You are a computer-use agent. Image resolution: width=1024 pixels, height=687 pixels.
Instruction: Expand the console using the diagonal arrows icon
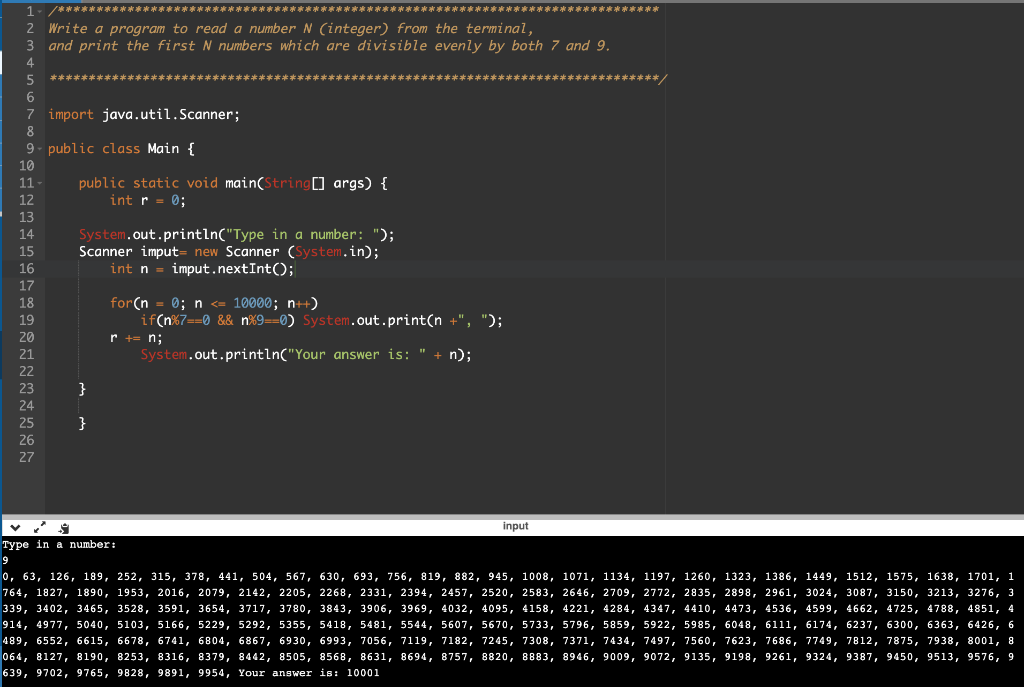(x=40, y=527)
